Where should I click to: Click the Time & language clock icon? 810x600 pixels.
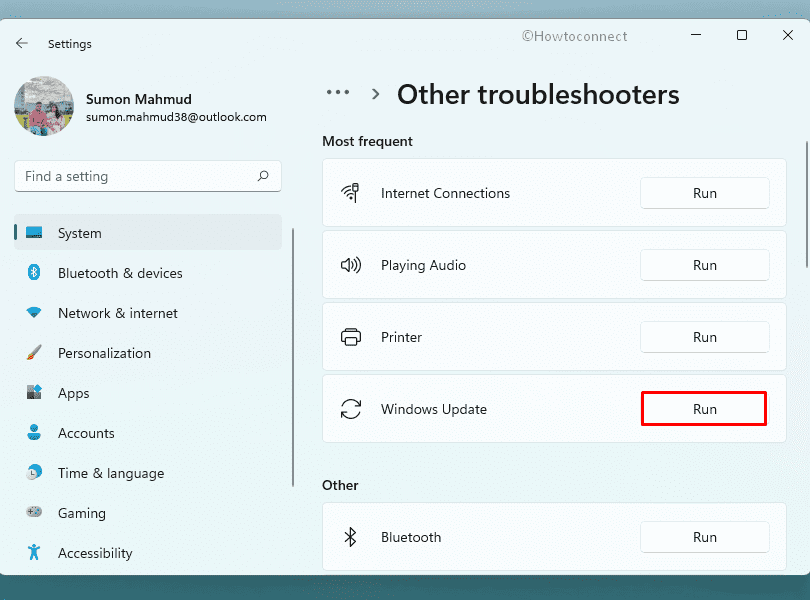click(34, 472)
